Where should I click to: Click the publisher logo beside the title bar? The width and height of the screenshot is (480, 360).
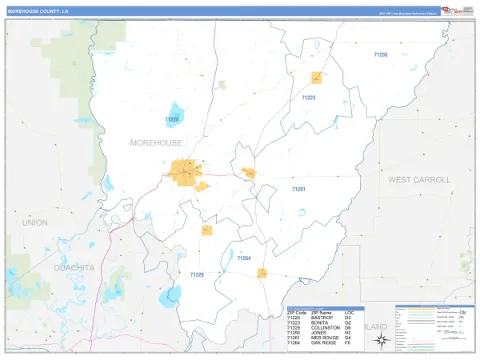[x=457, y=10]
